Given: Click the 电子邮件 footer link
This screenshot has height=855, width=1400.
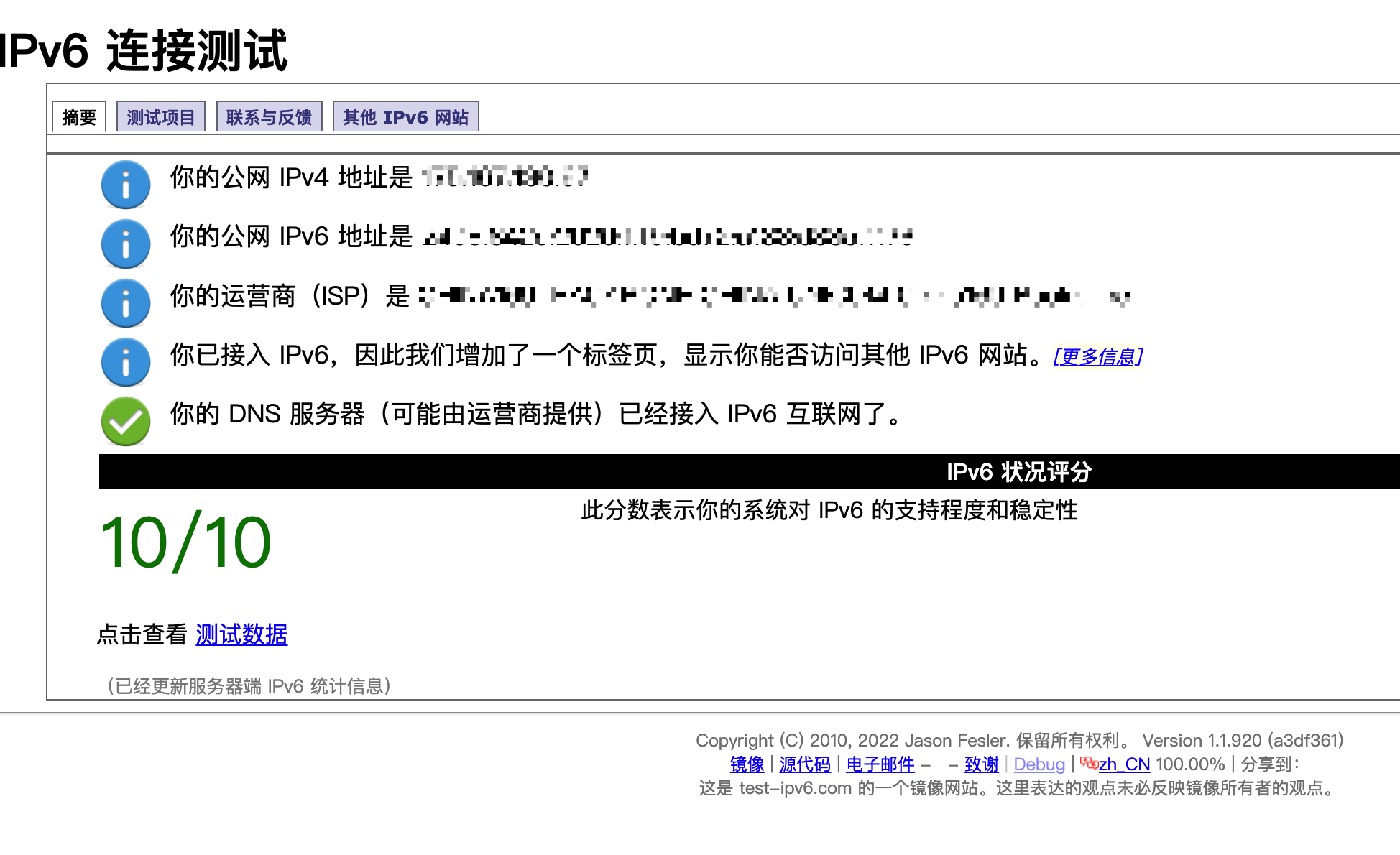Looking at the screenshot, I should pos(880,764).
